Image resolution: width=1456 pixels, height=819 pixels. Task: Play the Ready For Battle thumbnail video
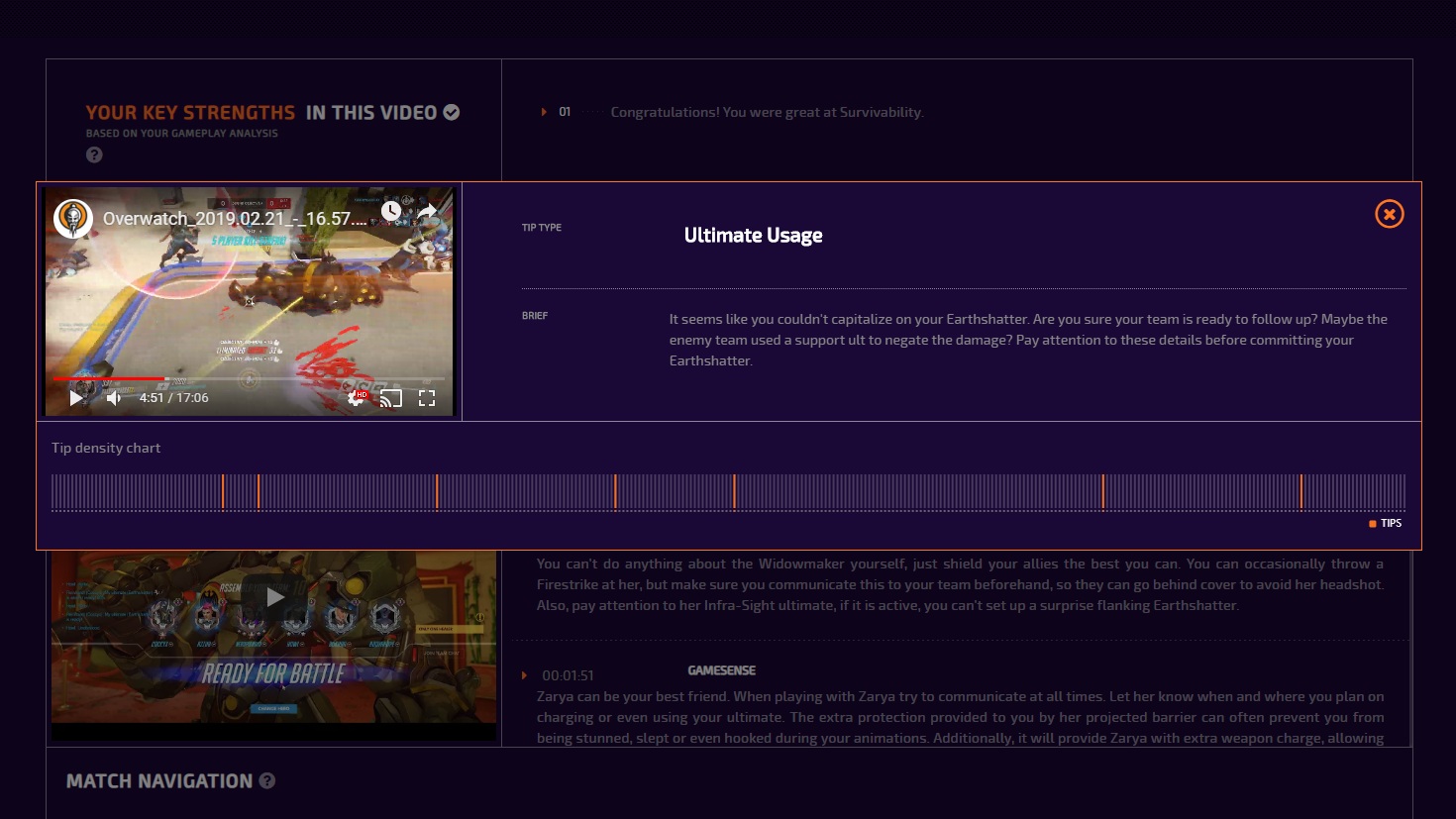[274, 596]
